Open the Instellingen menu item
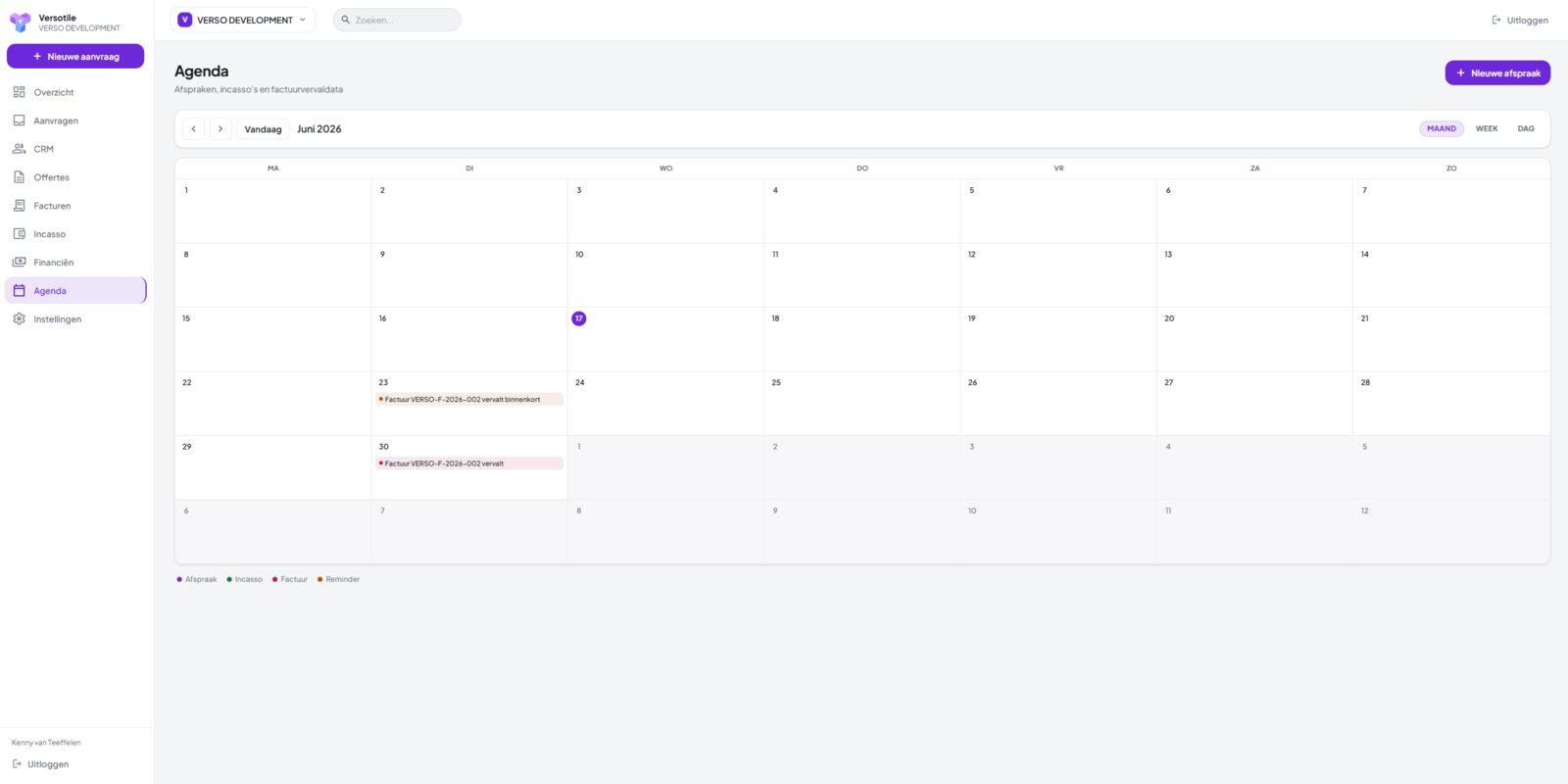This screenshot has height=784, width=1568. [76, 319]
